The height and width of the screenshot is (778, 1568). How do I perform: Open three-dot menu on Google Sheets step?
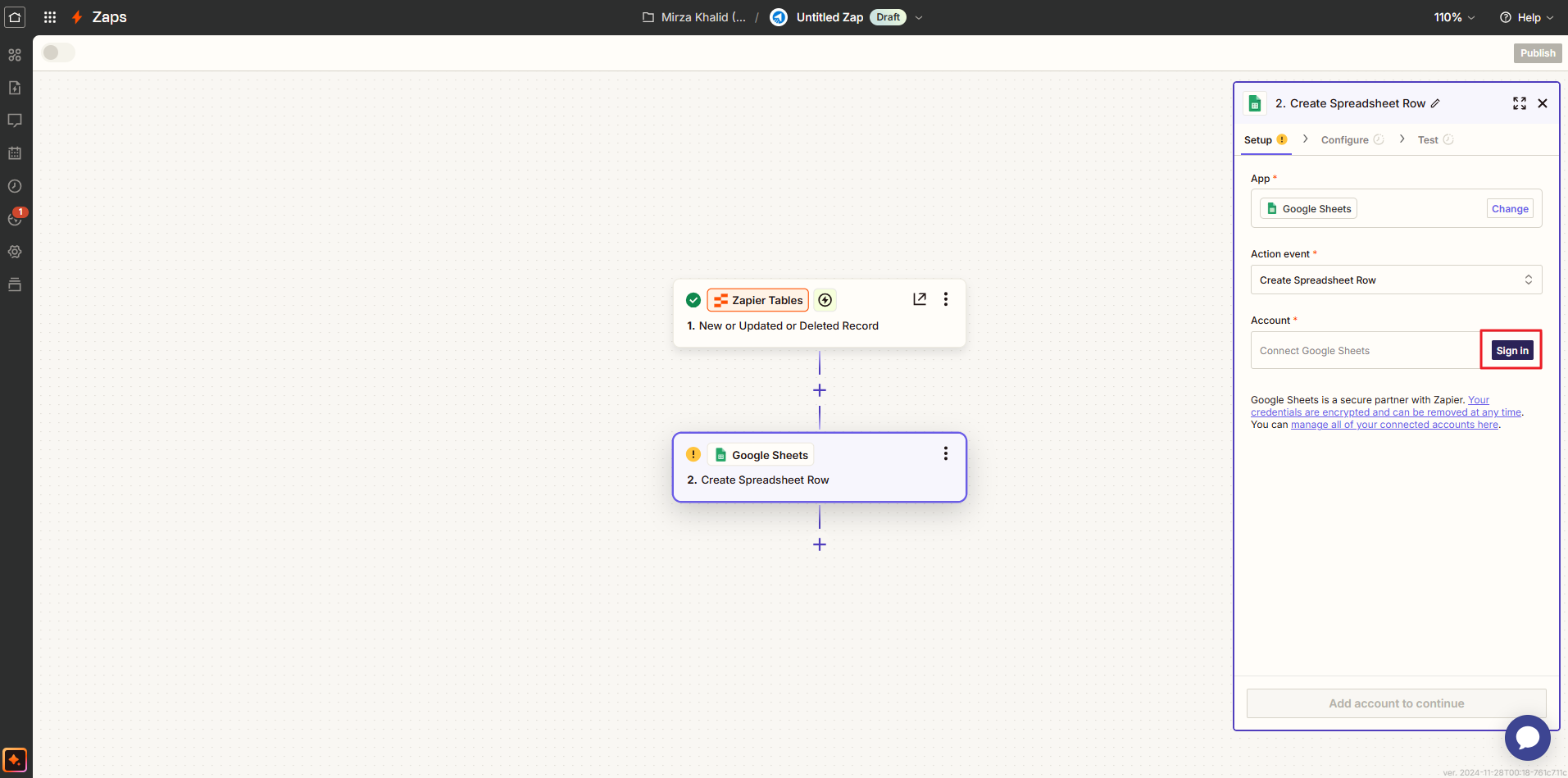point(945,454)
